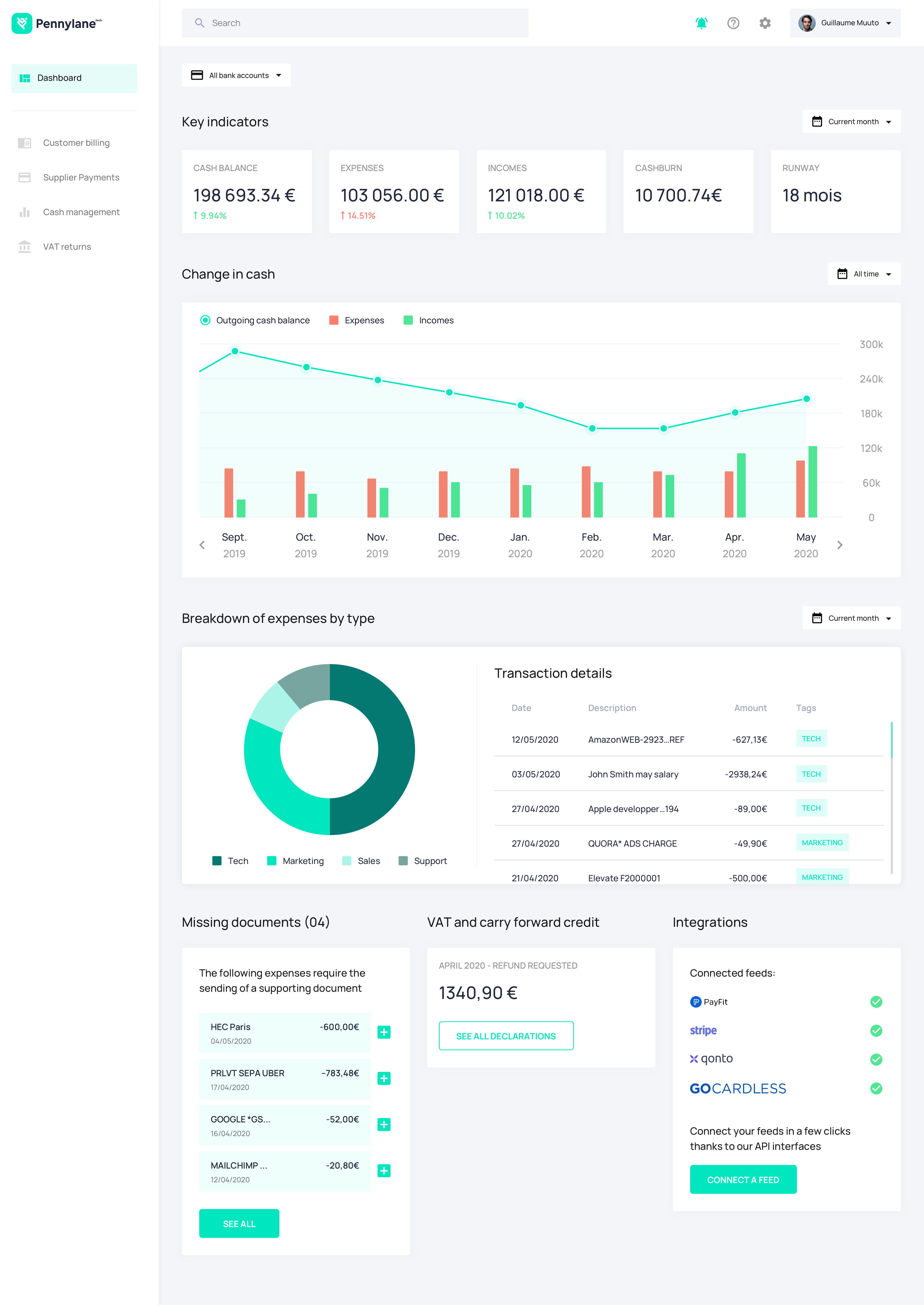Add document for PRLVT SEPA UBER expense
The width and height of the screenshot is (924, 1305).
click(x=384, y=1078)
